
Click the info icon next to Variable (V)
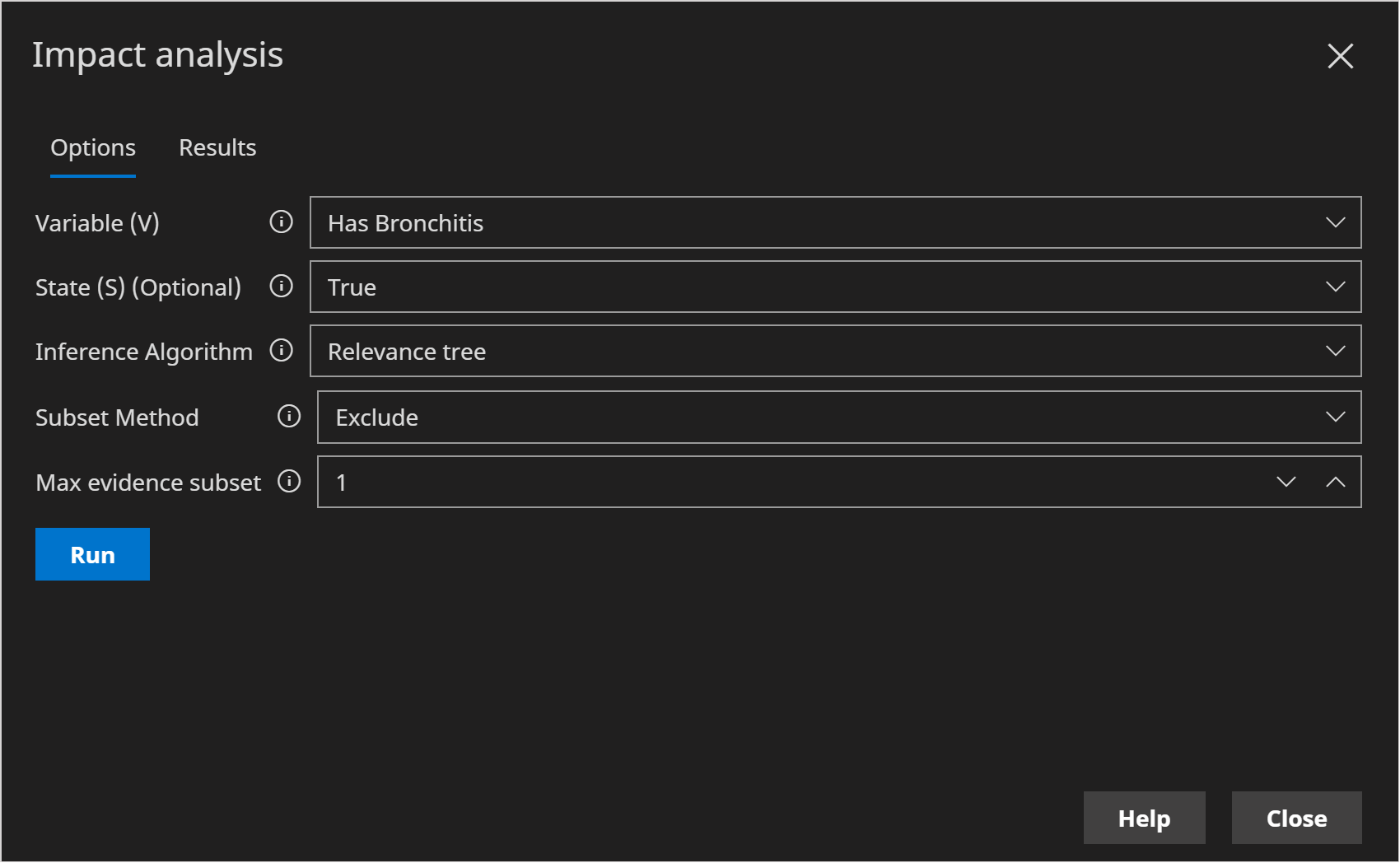281,222
